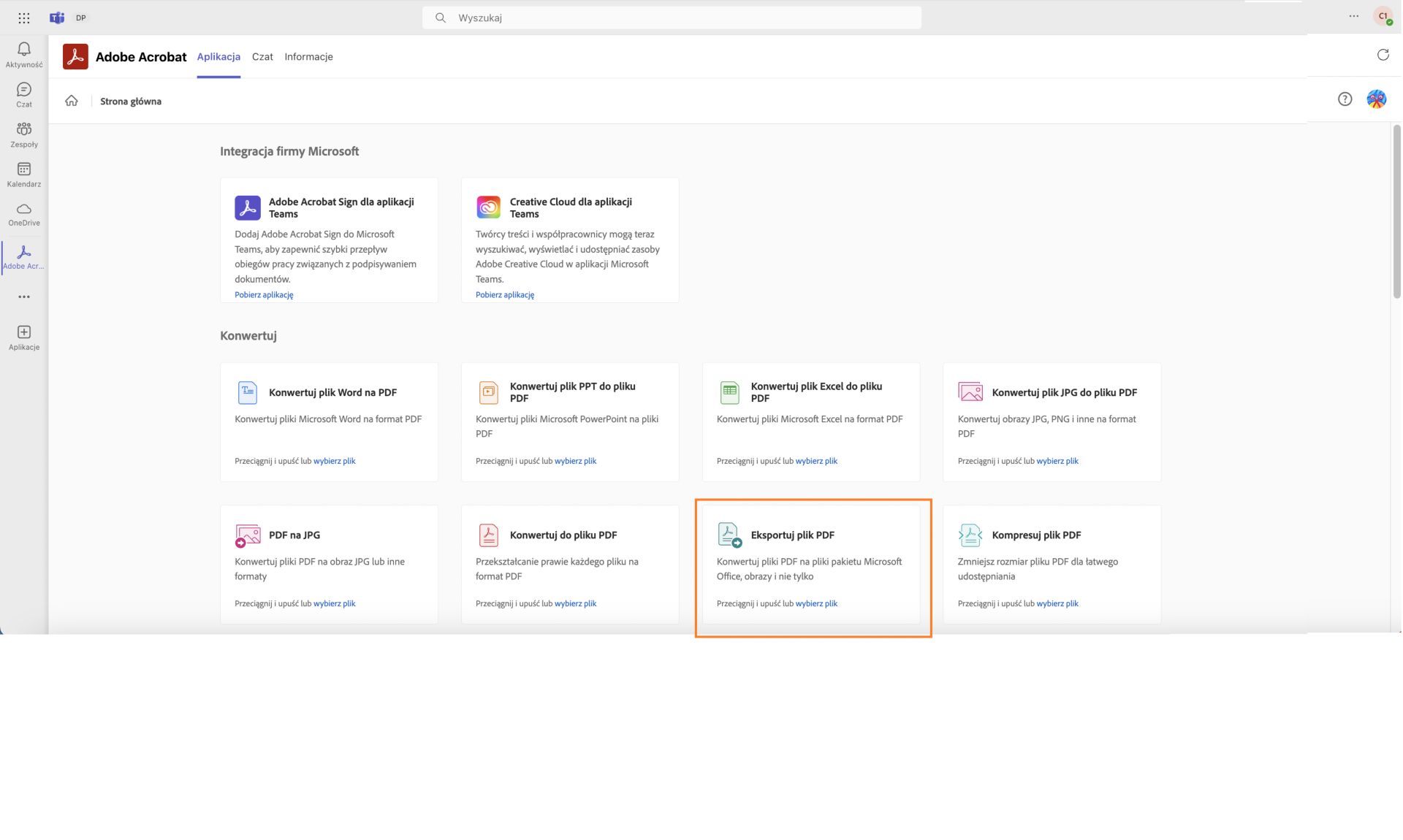
Task: Click the Microsoft Teams logo icon
Action: pyautogui.click(x=57, y=18)
